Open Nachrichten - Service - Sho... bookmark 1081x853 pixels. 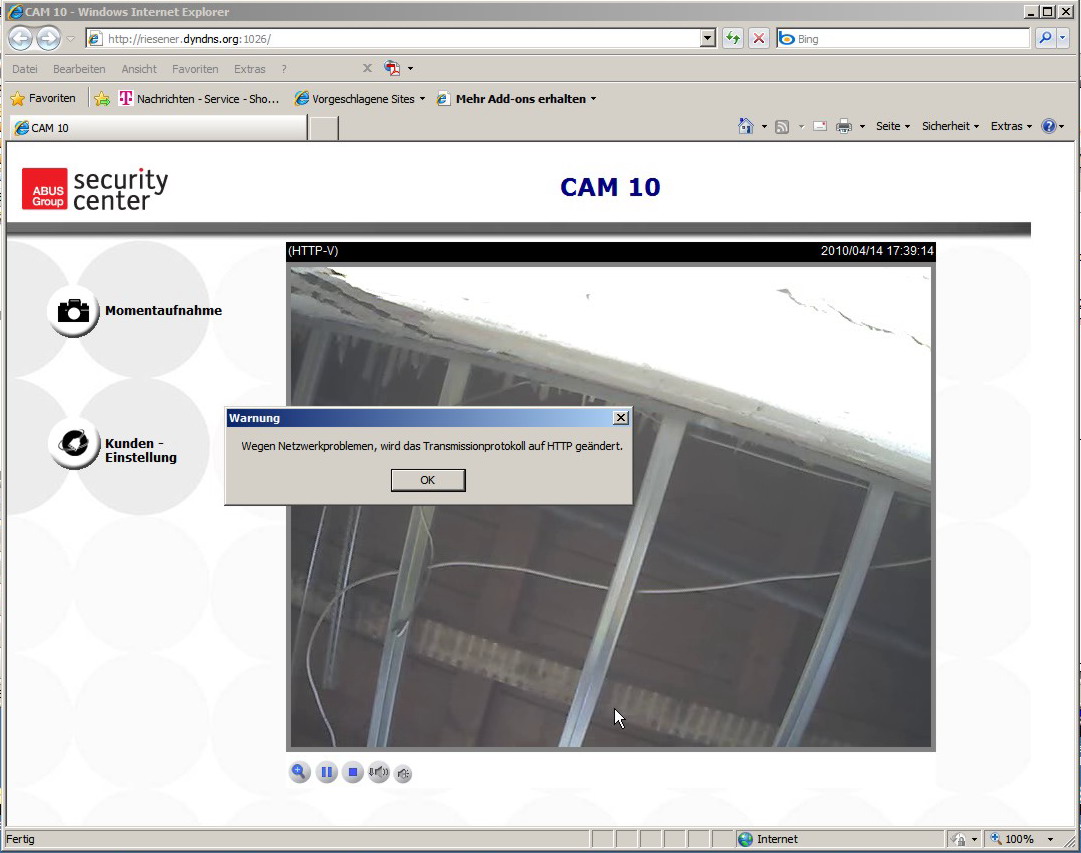coord(199,99)
